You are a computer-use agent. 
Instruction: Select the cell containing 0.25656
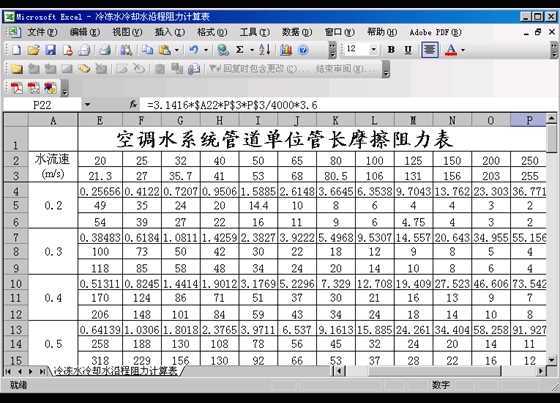(x=100, y=191)
